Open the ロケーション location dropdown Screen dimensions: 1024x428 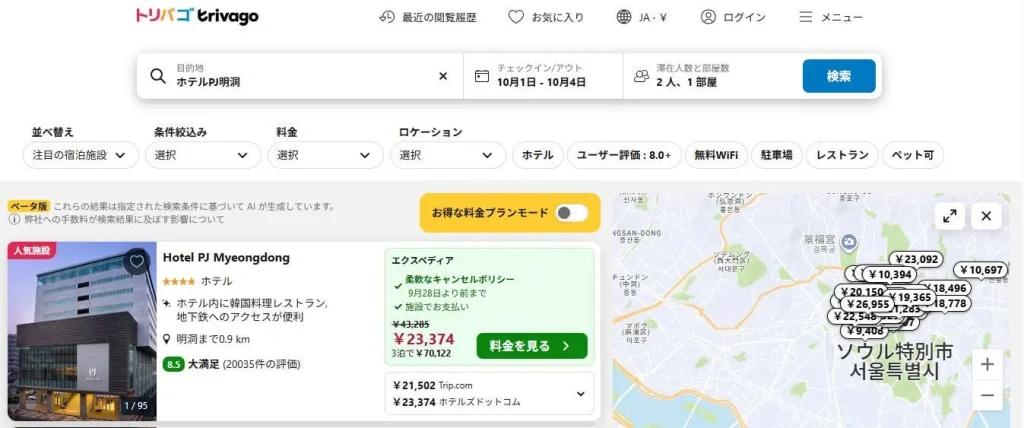coord(448,155)
